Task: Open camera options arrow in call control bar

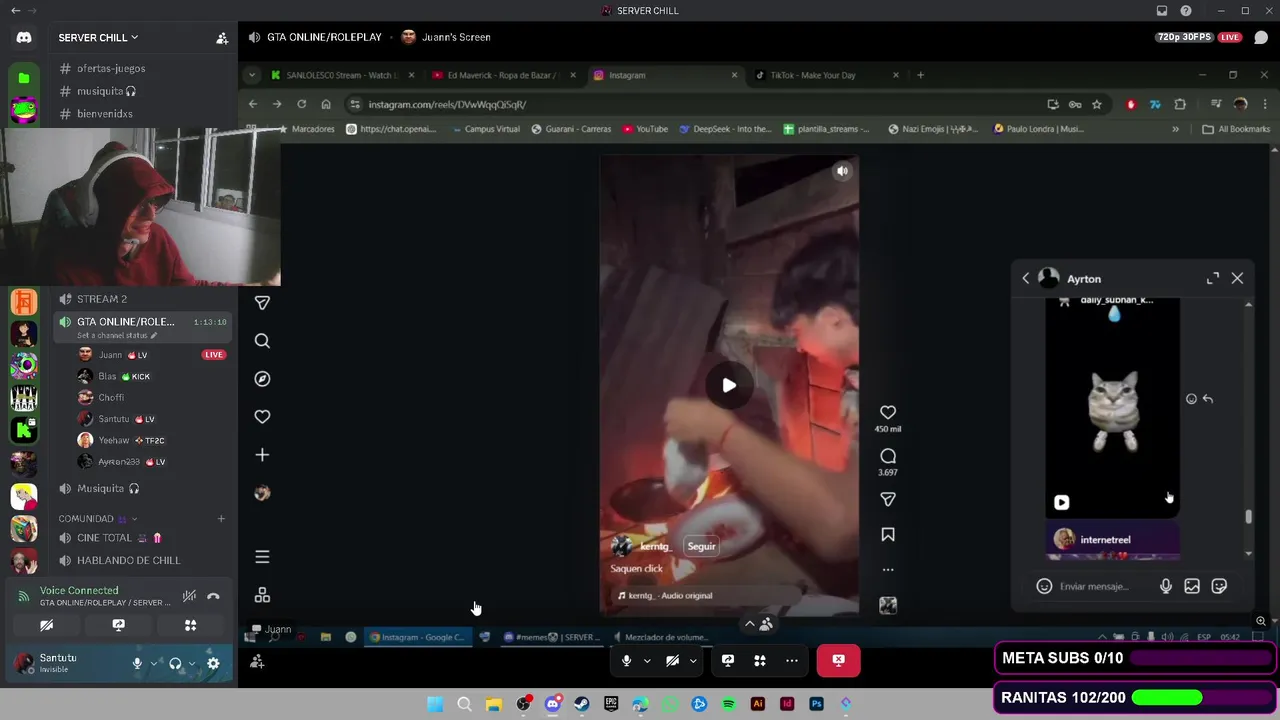Action: [693, 660]
